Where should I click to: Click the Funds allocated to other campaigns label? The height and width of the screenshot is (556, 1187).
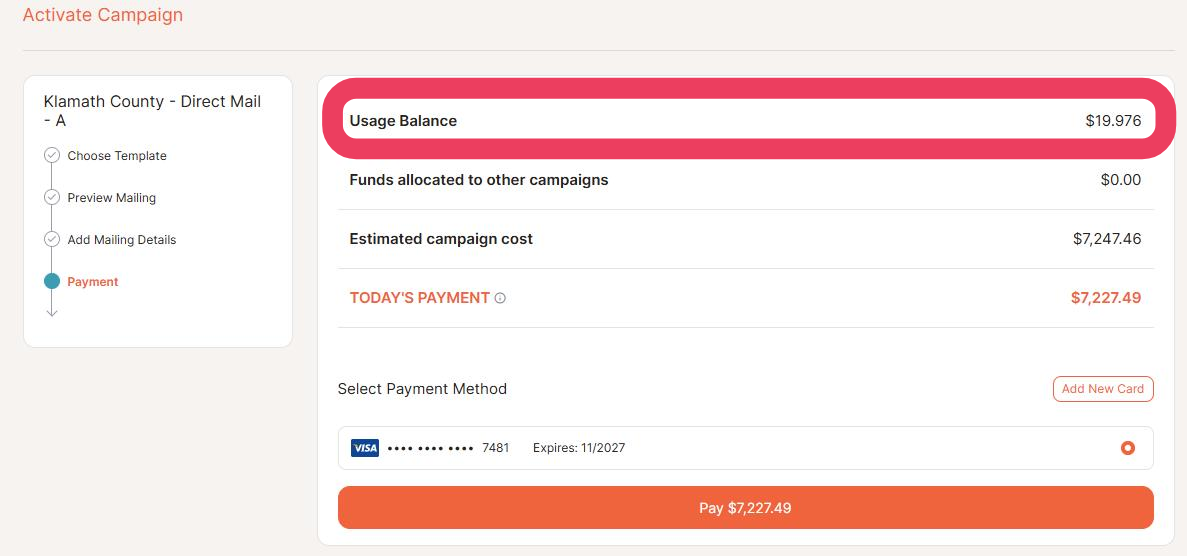point(478,180)
